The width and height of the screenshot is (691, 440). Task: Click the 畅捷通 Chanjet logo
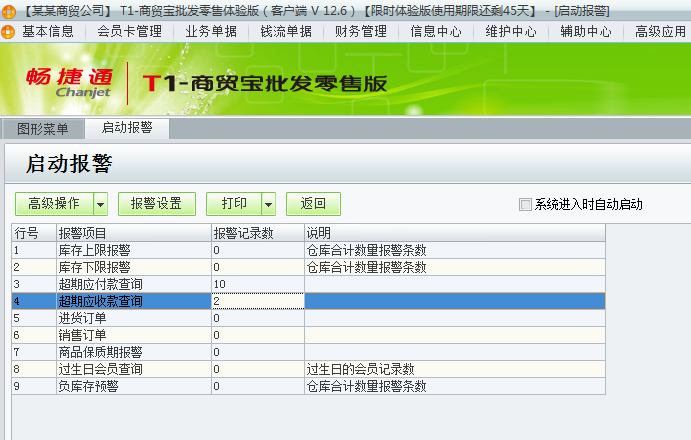[x=69, y=83]
